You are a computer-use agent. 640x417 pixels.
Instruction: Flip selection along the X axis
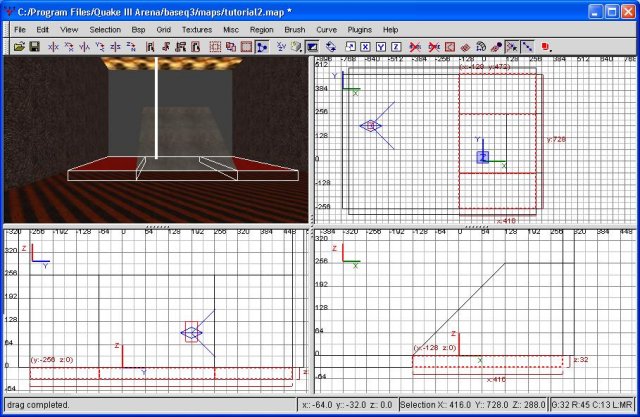(x=53, y=47)
